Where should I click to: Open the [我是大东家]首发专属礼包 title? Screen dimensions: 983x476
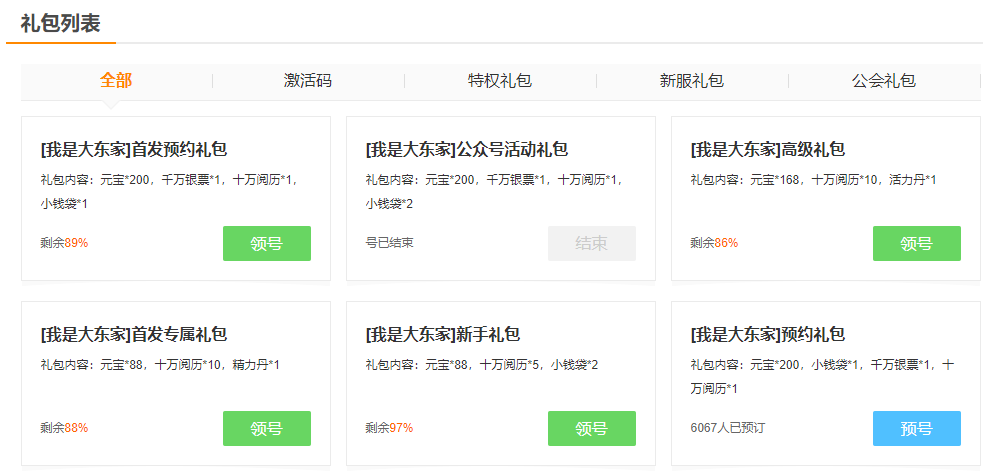(134, 335)
